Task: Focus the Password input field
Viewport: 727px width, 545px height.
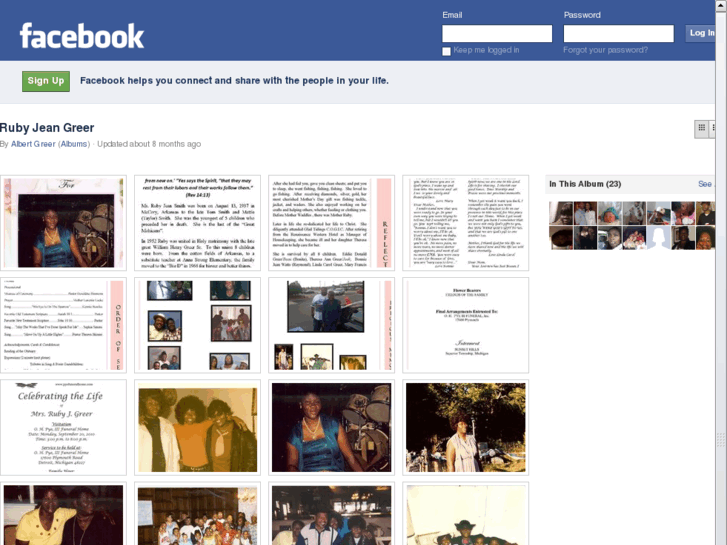Action: (x=619, y=33)
